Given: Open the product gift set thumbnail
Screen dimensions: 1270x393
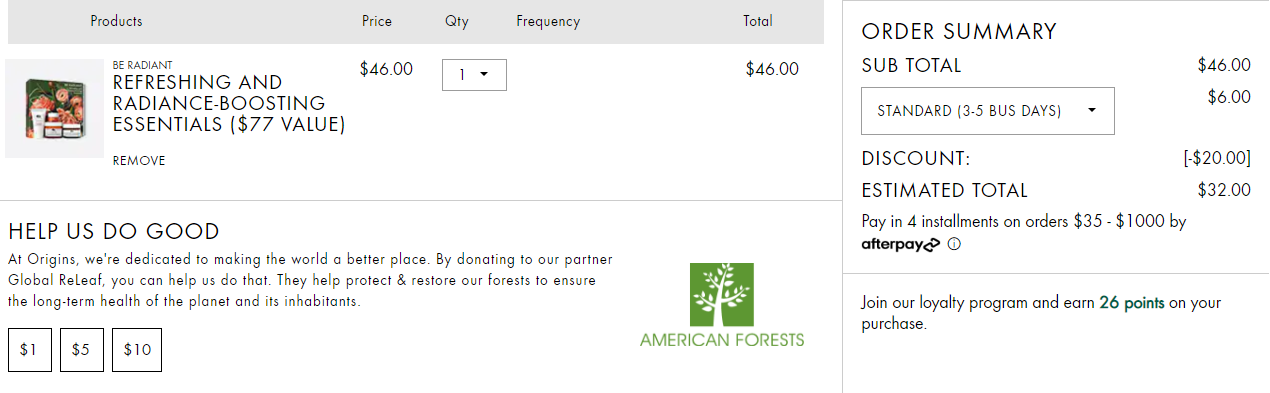Looking at the screenshot, I should pyautogui.click(x=54, y=108).
